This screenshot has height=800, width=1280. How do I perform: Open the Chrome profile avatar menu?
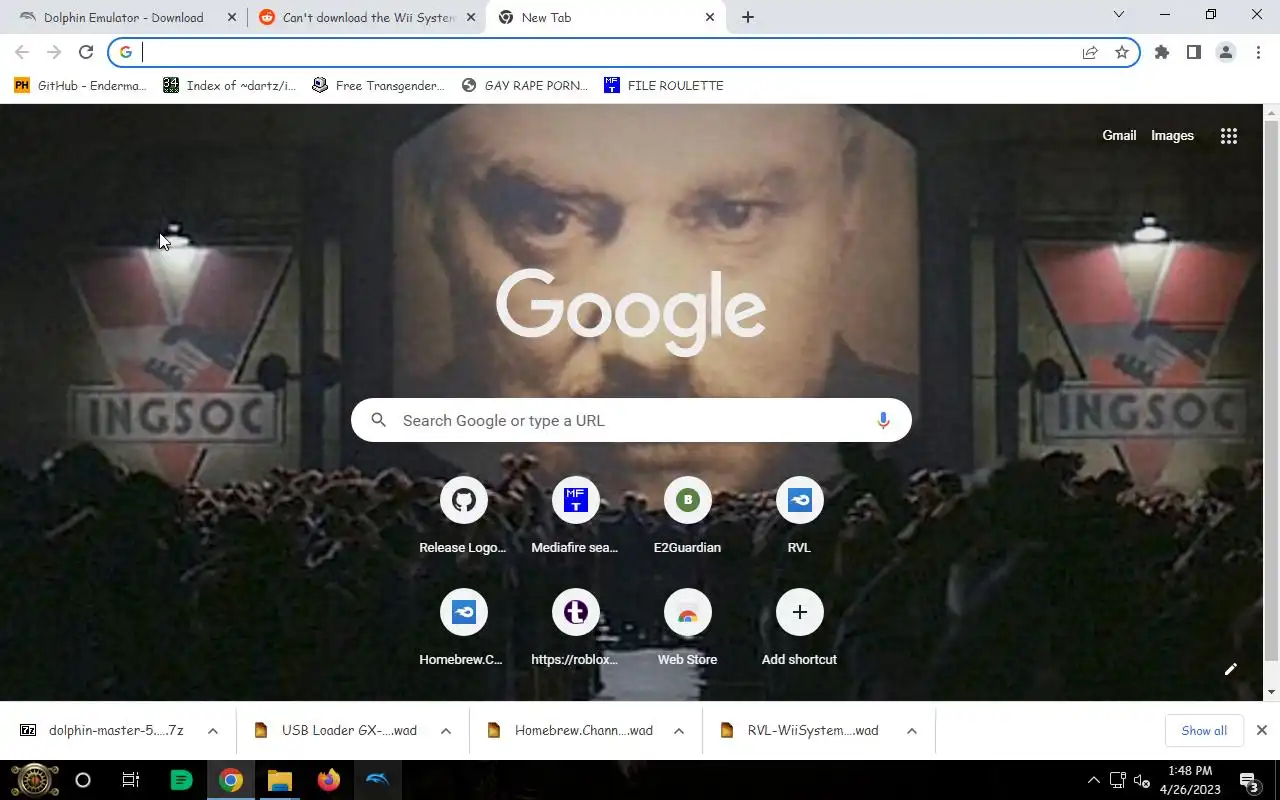point(1226,53)
